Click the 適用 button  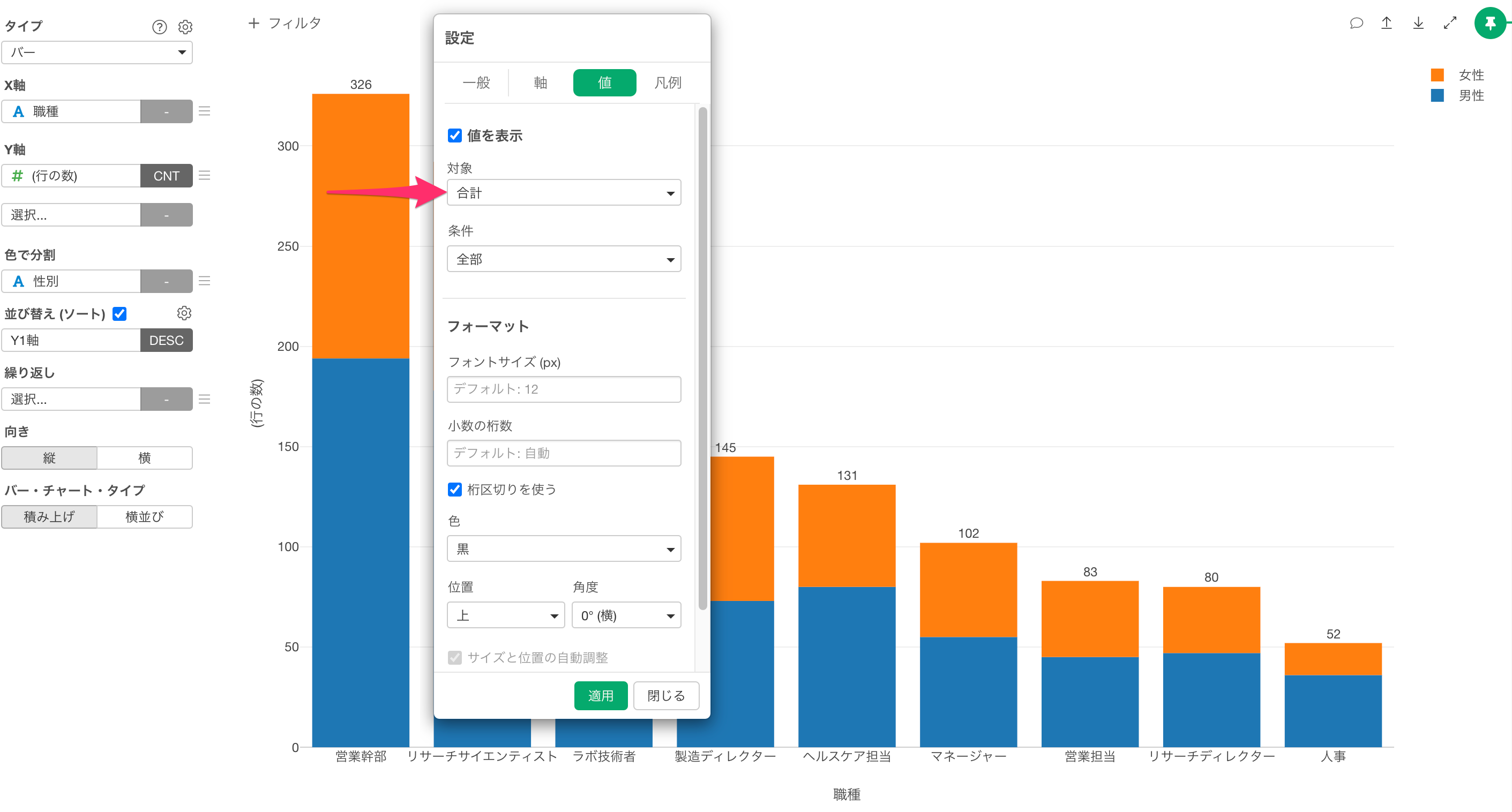601,695
